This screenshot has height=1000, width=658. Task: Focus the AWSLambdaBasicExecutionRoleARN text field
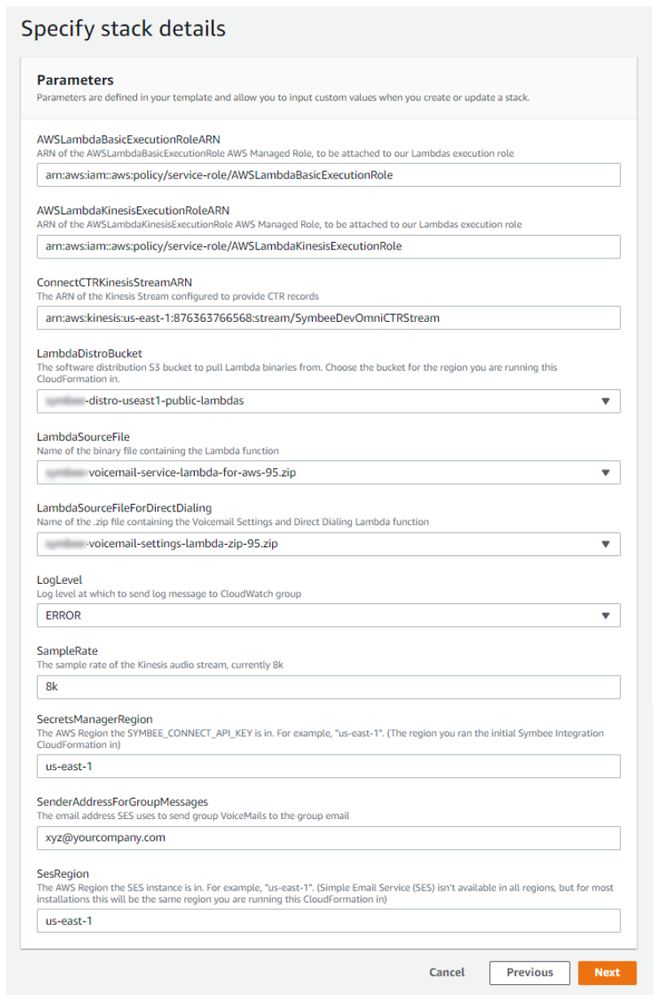tap(328, 175)
